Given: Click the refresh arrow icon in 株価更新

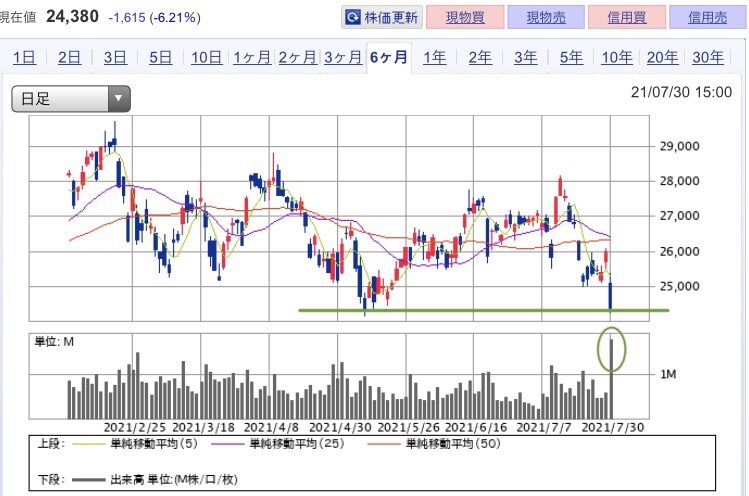Looking at the screenshot, I should (x=353, y=18).
